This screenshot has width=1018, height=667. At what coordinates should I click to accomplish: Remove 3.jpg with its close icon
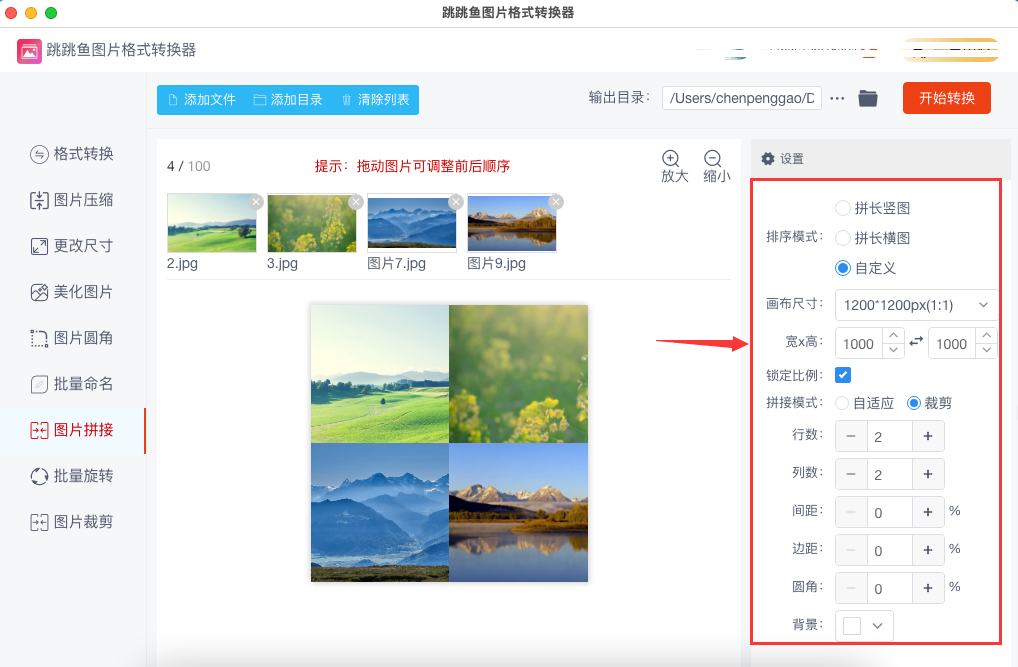tap(356, 202)
